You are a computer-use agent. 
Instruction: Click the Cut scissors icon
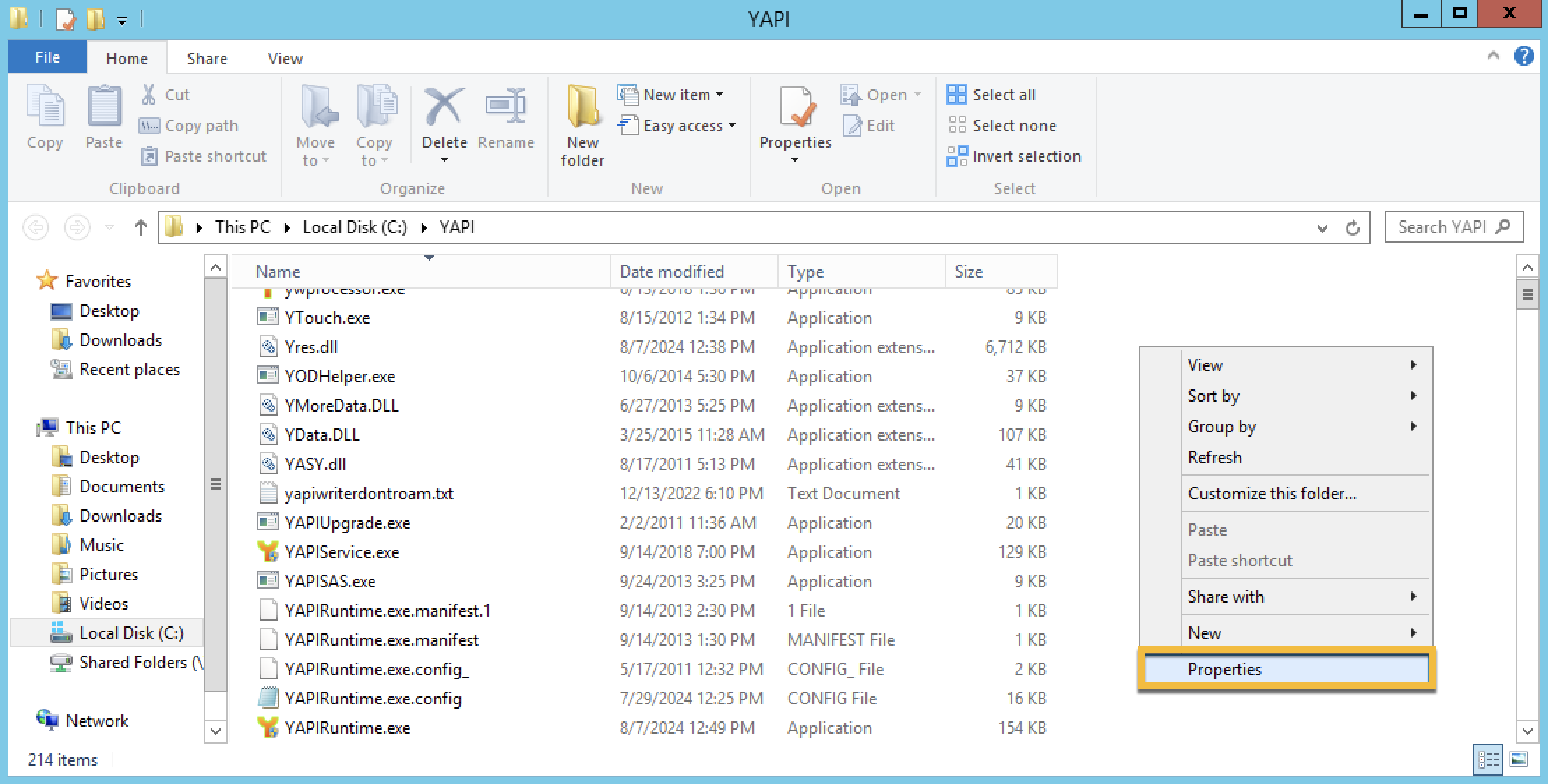click(149, 95)
